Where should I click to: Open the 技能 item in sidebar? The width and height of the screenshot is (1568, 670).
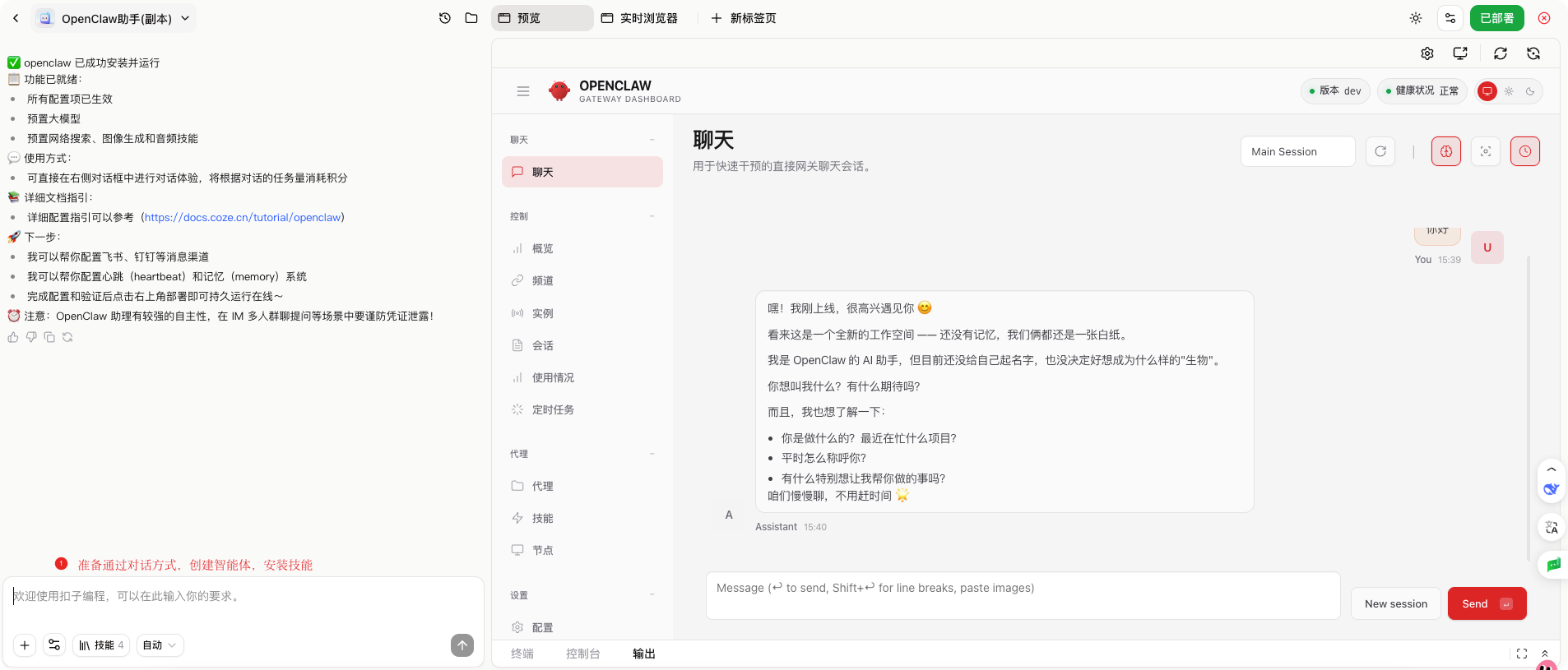point(542,518)
